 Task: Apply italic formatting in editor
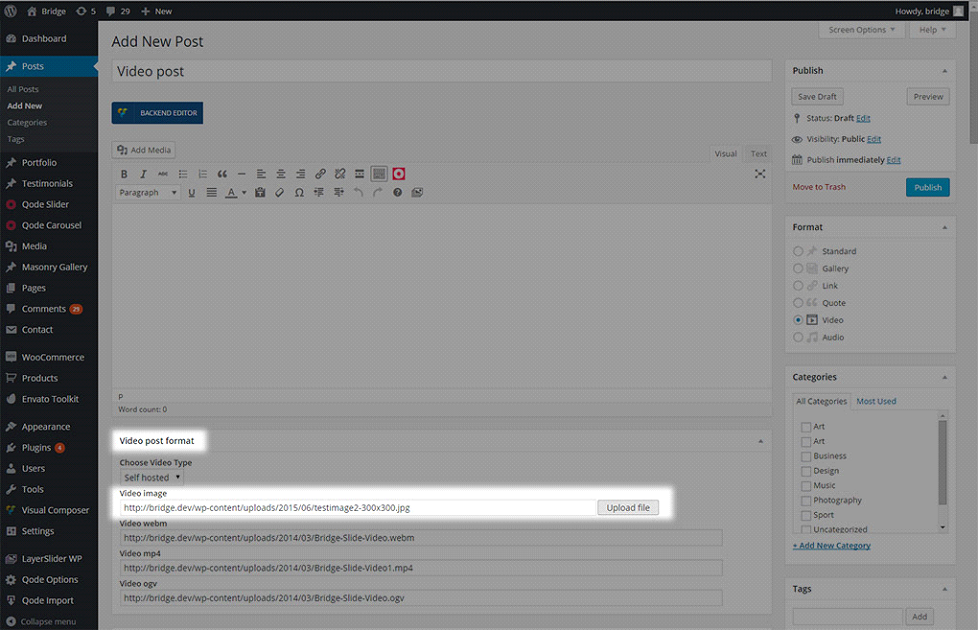coord(144,174)
